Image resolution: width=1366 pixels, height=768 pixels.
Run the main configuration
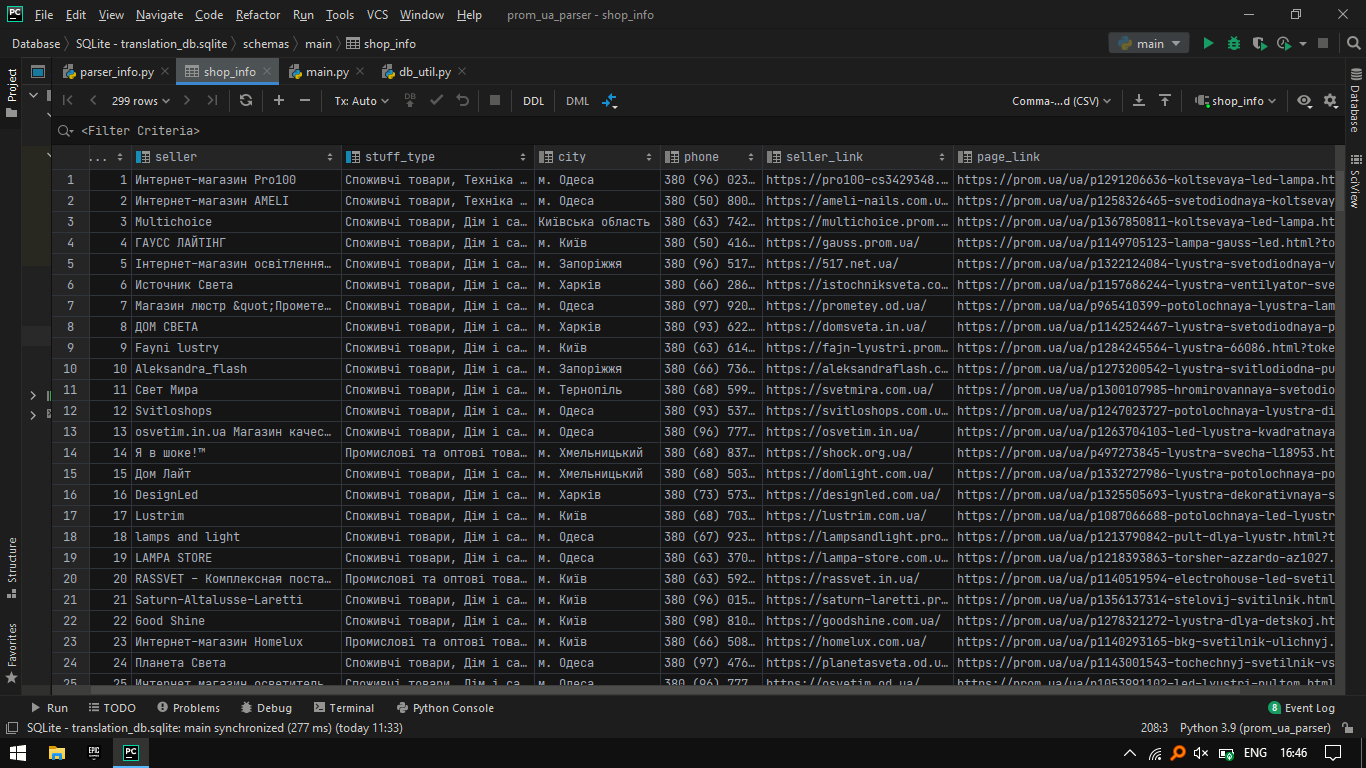(1208, 43)
